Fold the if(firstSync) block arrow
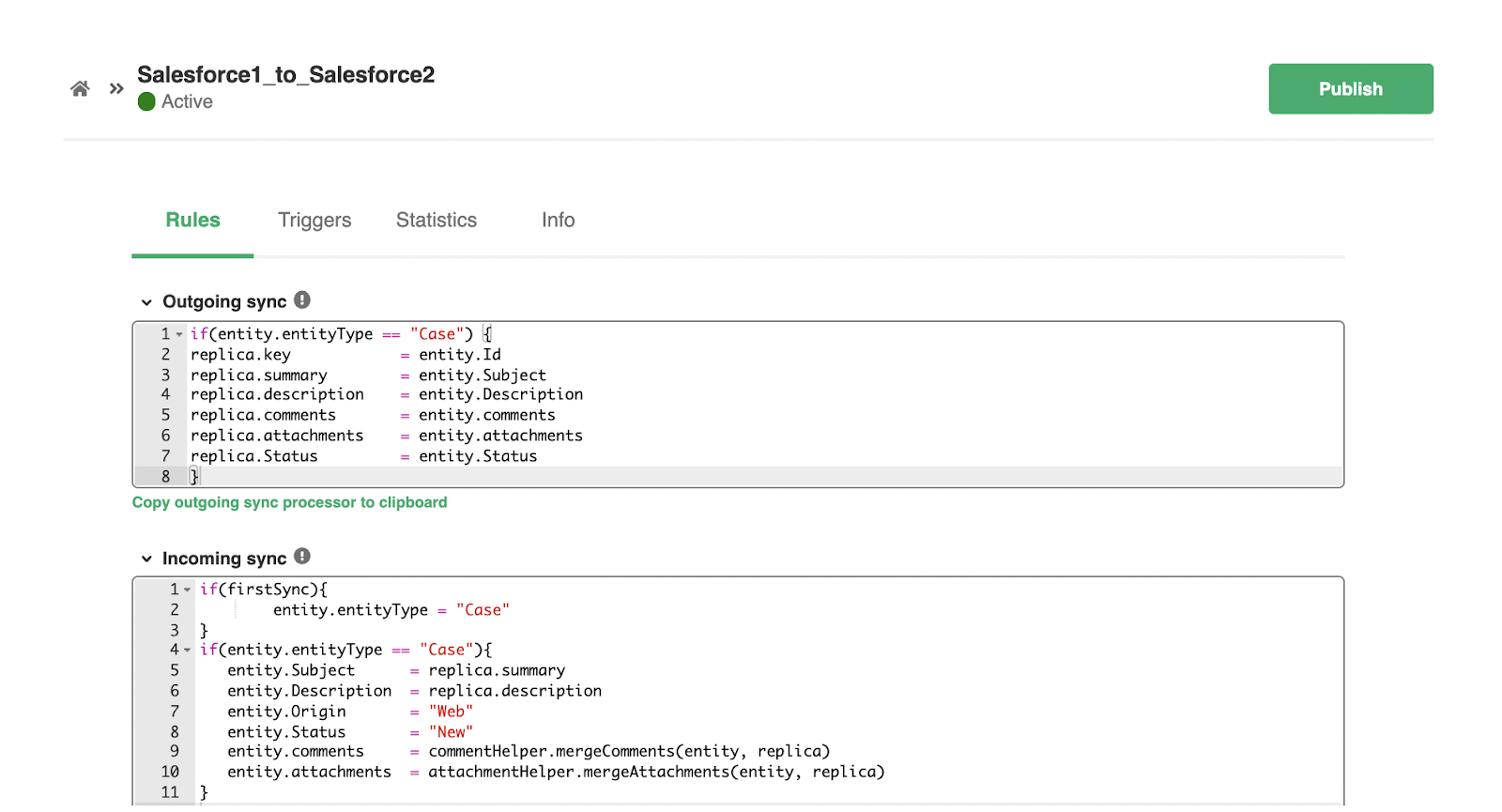The height and width of the screenshot is (812, 1502). pos(188,590)
